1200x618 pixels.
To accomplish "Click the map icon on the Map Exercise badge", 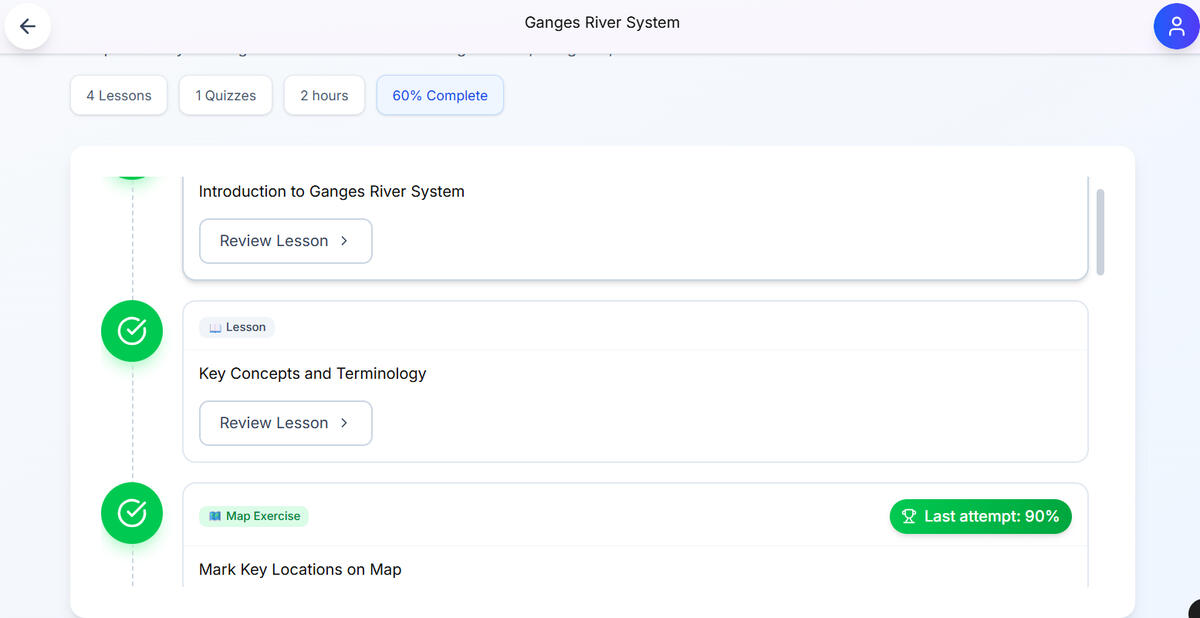I will (x=215, y=516).
